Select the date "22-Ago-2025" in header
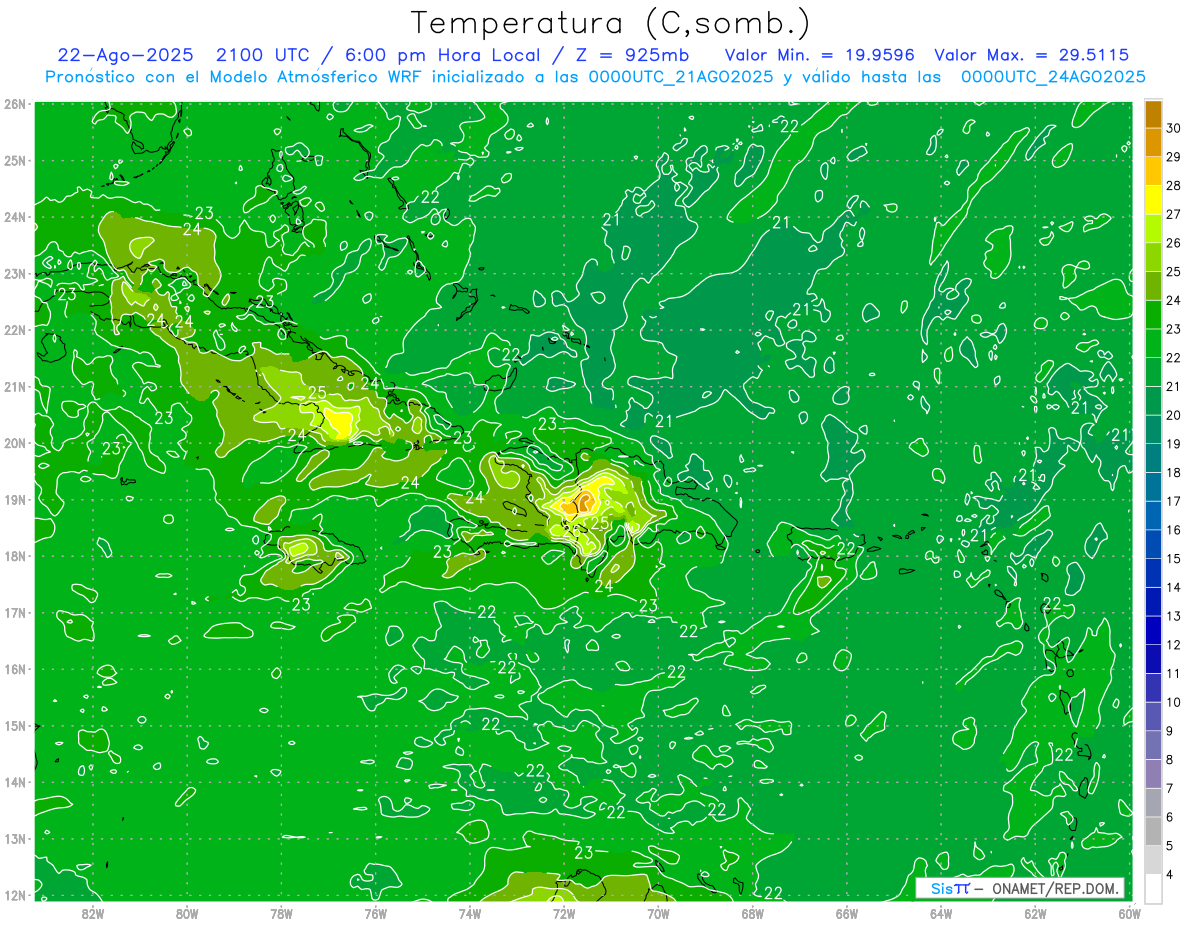The image size is (1200, 927). coord(125,55)
